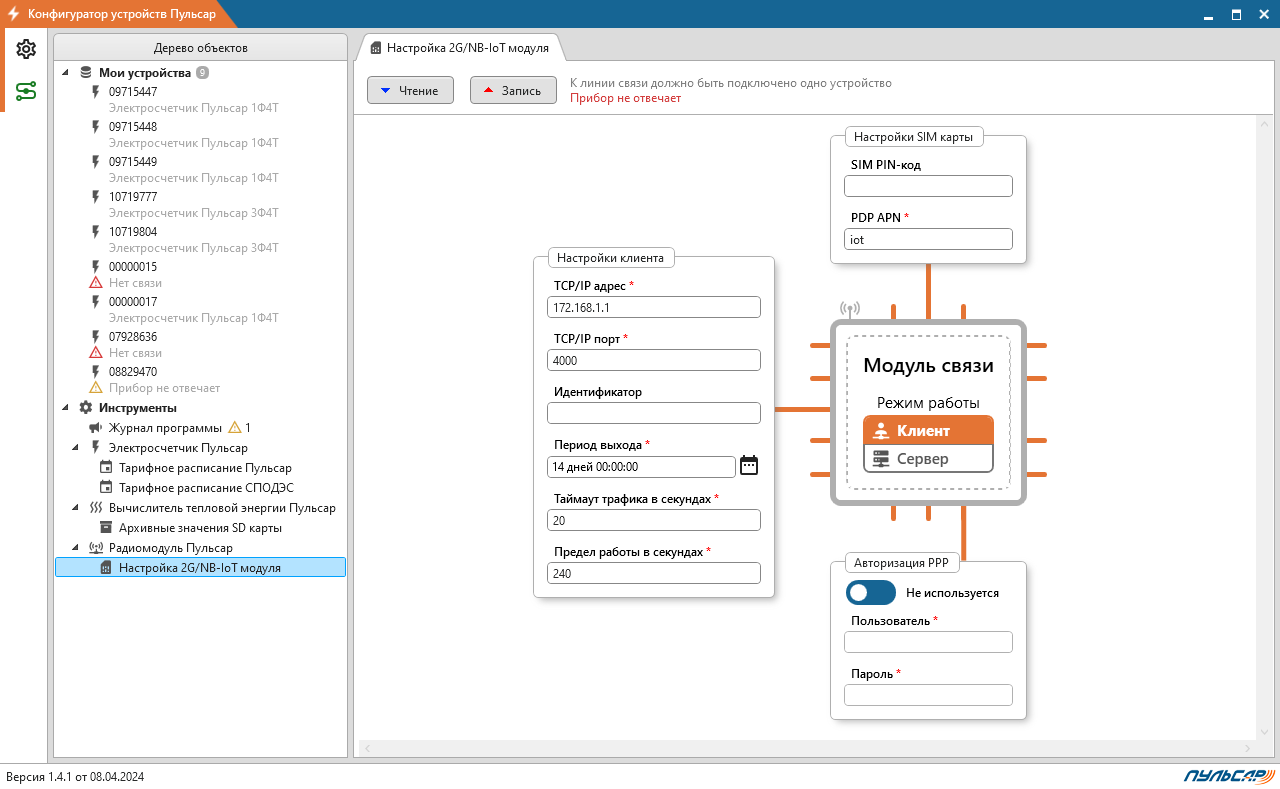Click the Таймаут трафика в секундах field

click(x=654, y=520)
